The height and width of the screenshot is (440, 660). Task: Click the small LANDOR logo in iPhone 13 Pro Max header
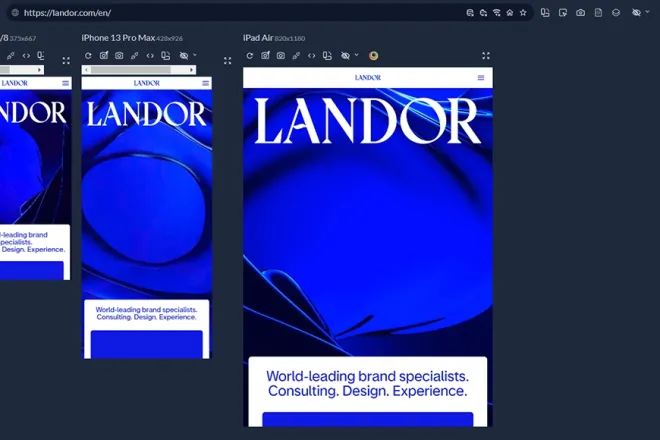(x=147, y=83)
